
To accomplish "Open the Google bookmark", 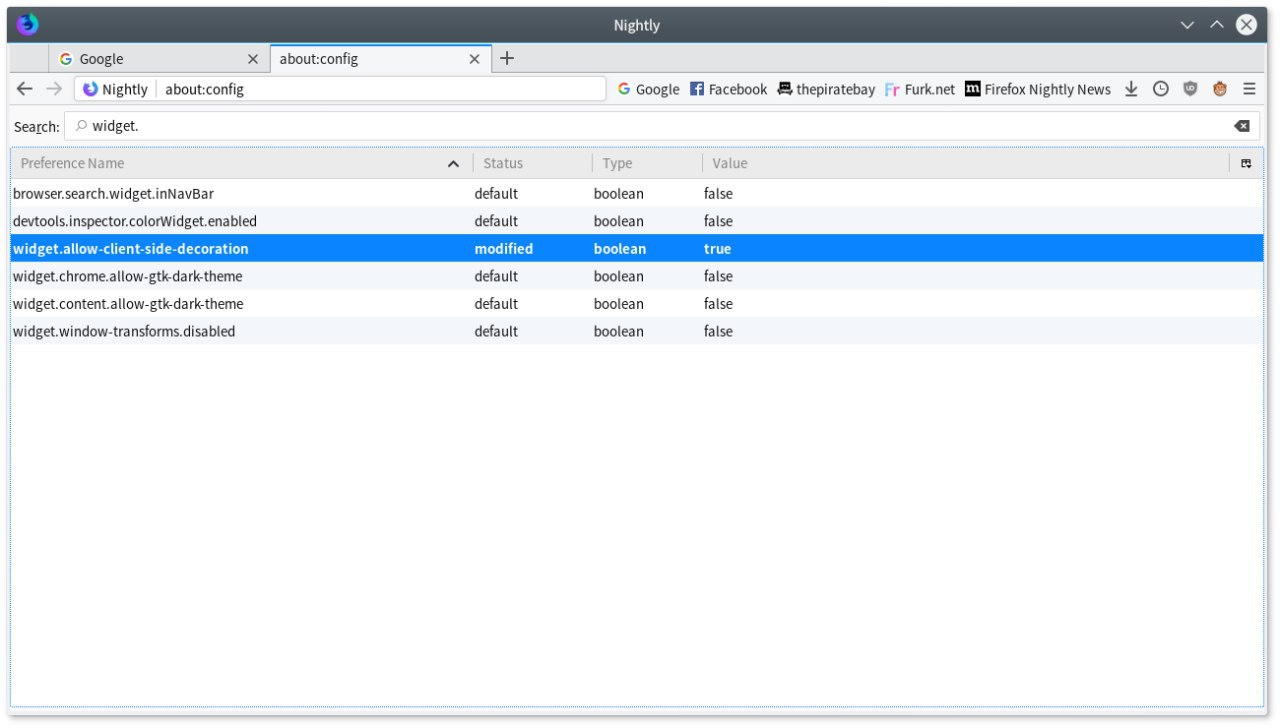I will (x=648, y=89).
